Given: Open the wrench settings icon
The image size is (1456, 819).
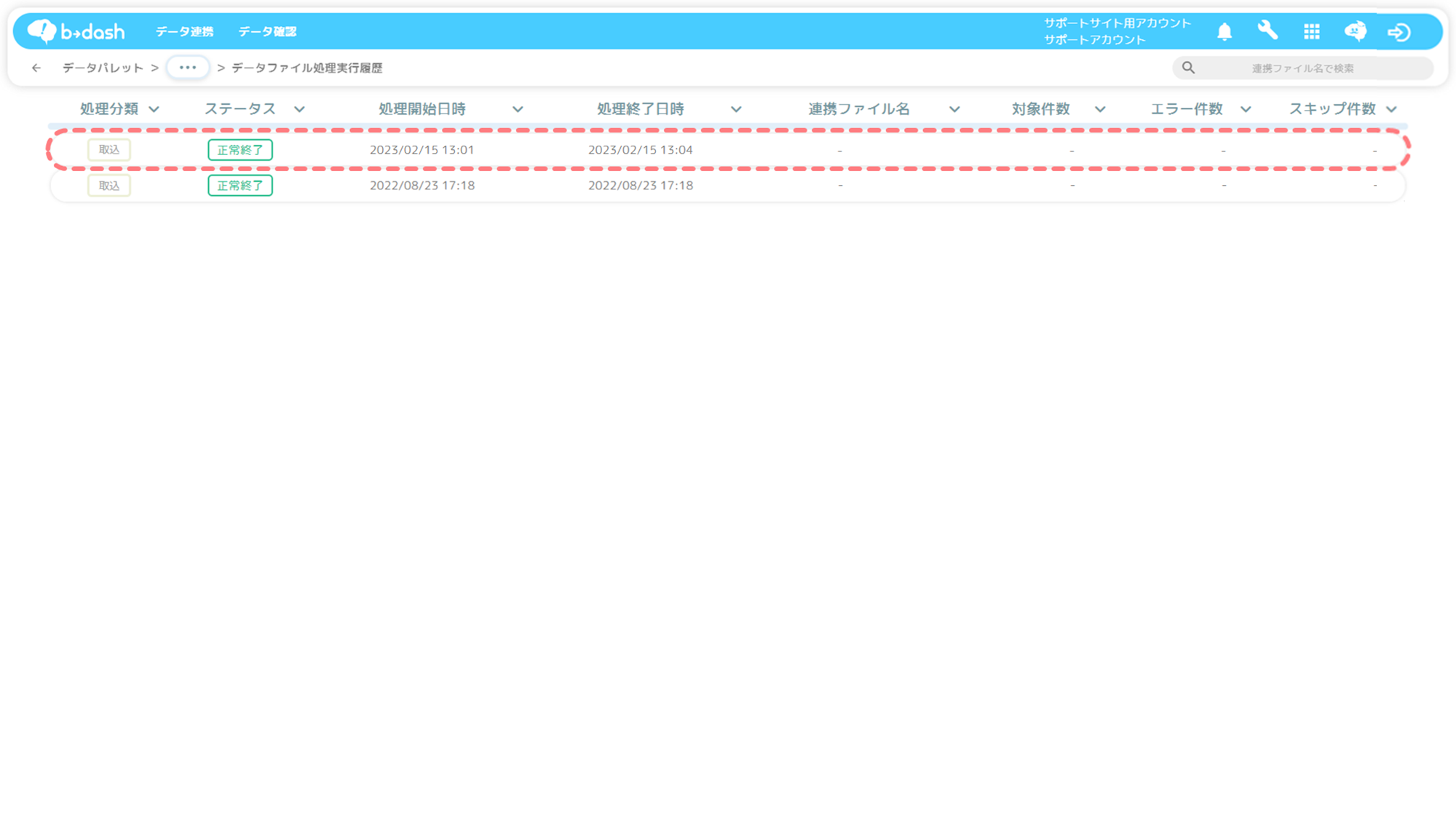Looking at the screenshot, I should [1267, 31].
